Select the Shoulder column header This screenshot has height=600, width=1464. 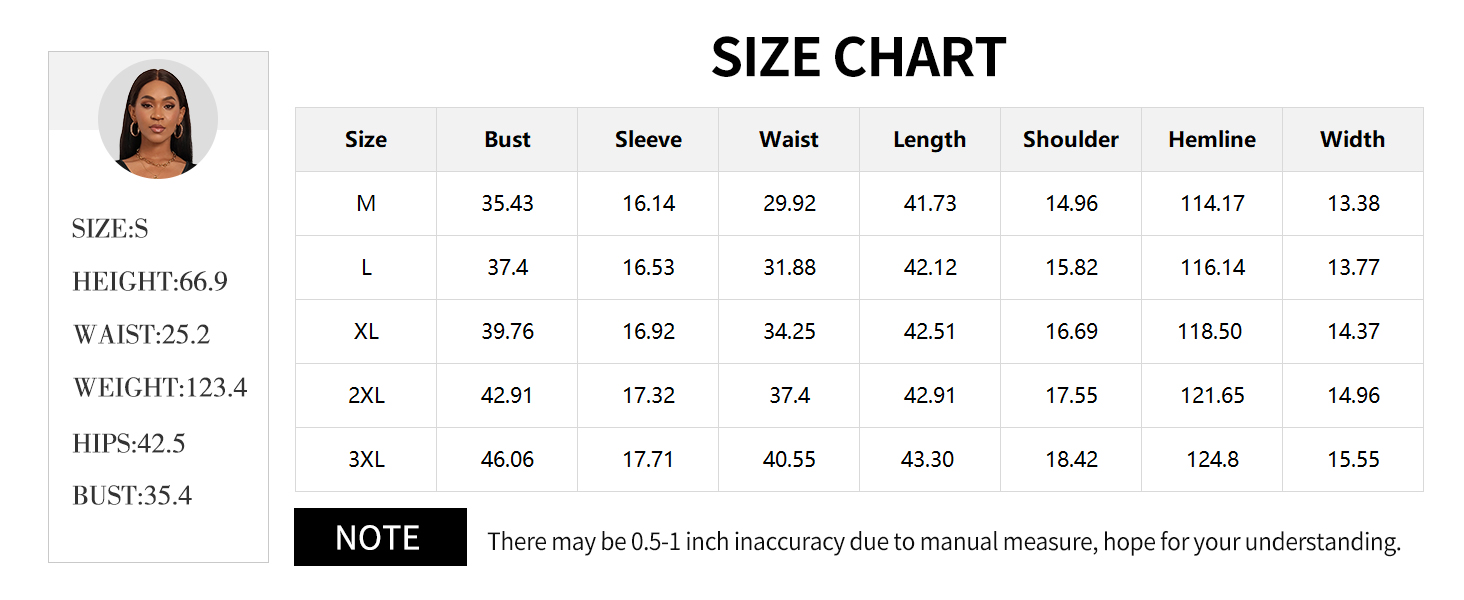pos(1071,140)
